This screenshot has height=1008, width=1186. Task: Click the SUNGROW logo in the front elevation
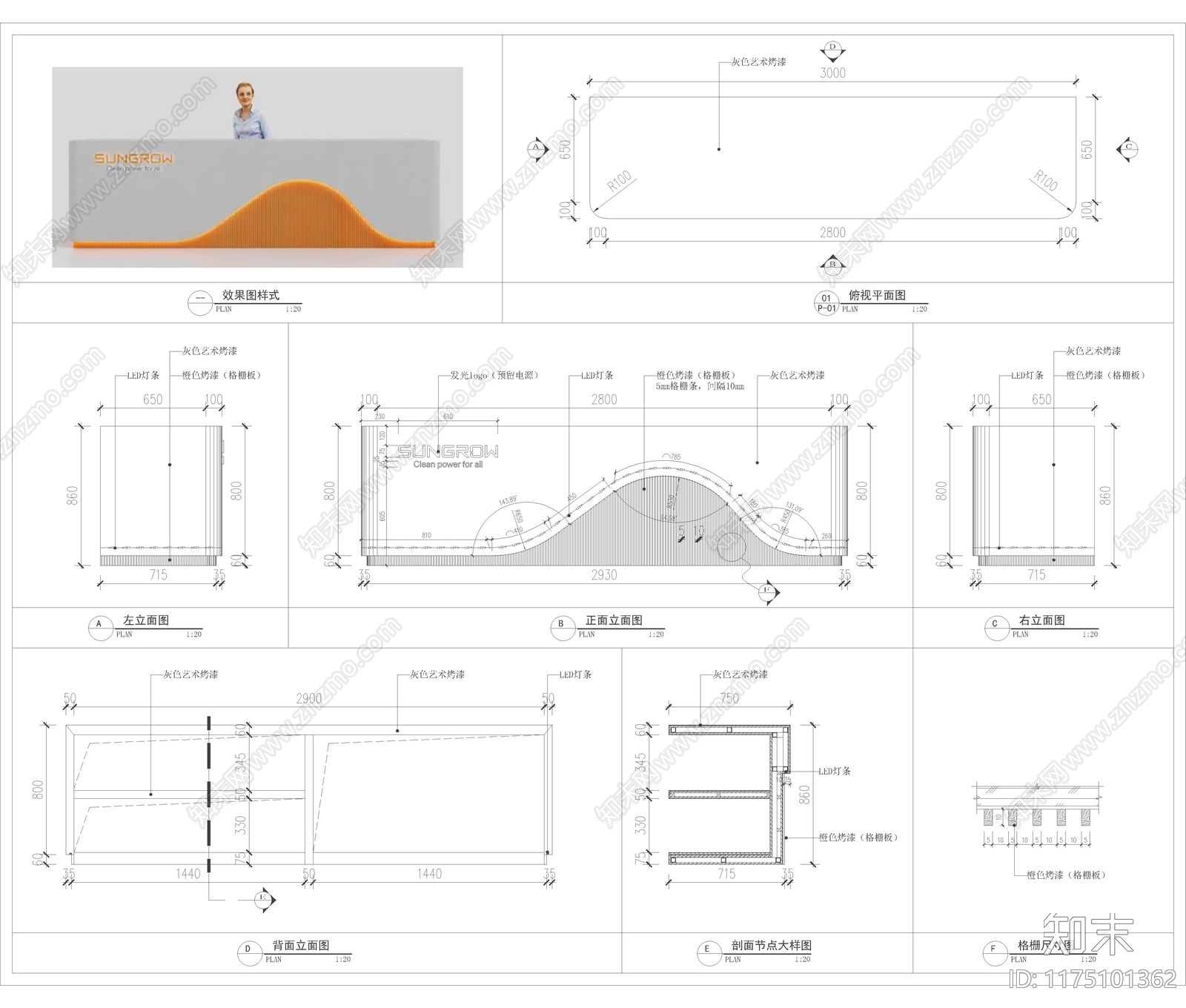448,451
